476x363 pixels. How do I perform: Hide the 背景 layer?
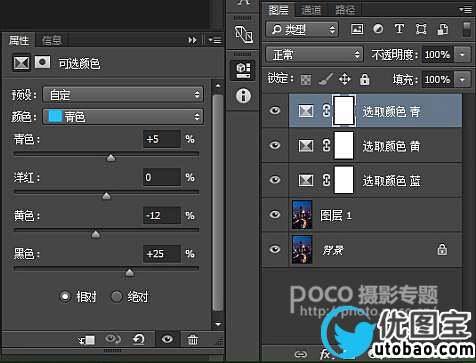(x=275, y=249)
